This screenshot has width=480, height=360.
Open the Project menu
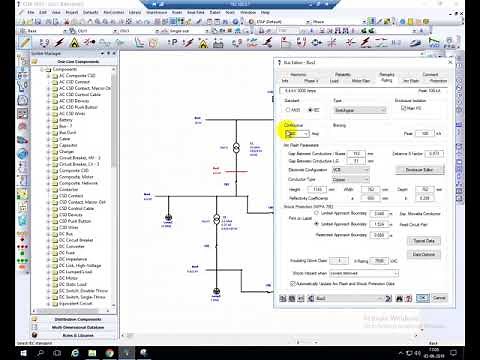[x=72, y=12]
